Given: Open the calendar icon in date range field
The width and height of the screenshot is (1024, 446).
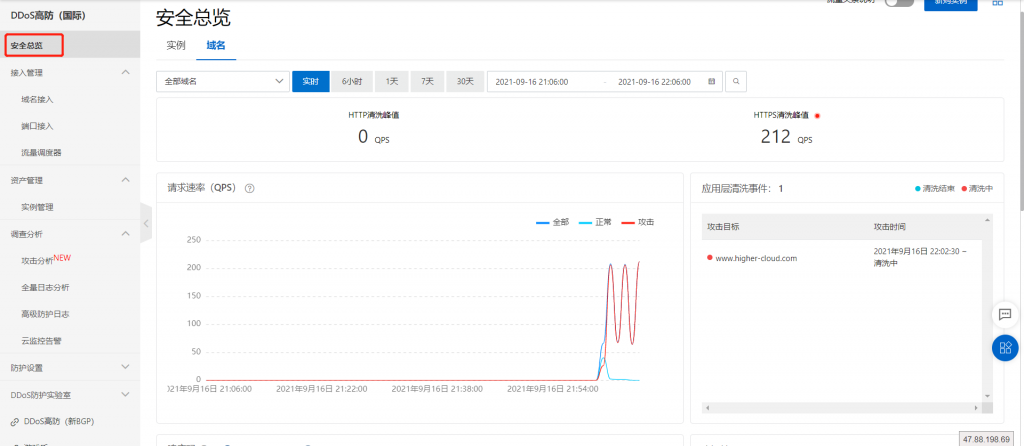Looking at the screenshot, I should pyautogui.click(x=712, y=82).
